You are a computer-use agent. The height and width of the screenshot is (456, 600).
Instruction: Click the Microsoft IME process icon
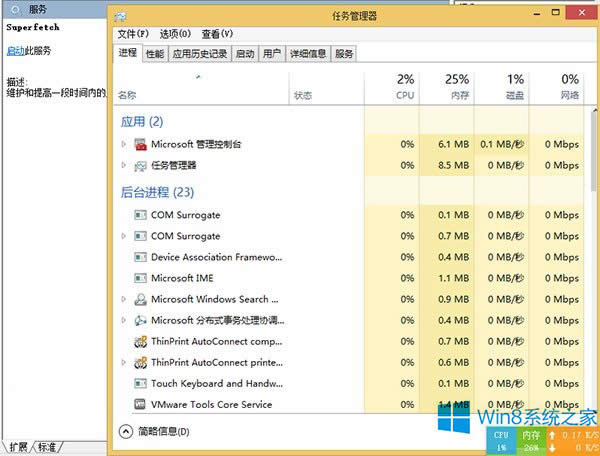140,278
